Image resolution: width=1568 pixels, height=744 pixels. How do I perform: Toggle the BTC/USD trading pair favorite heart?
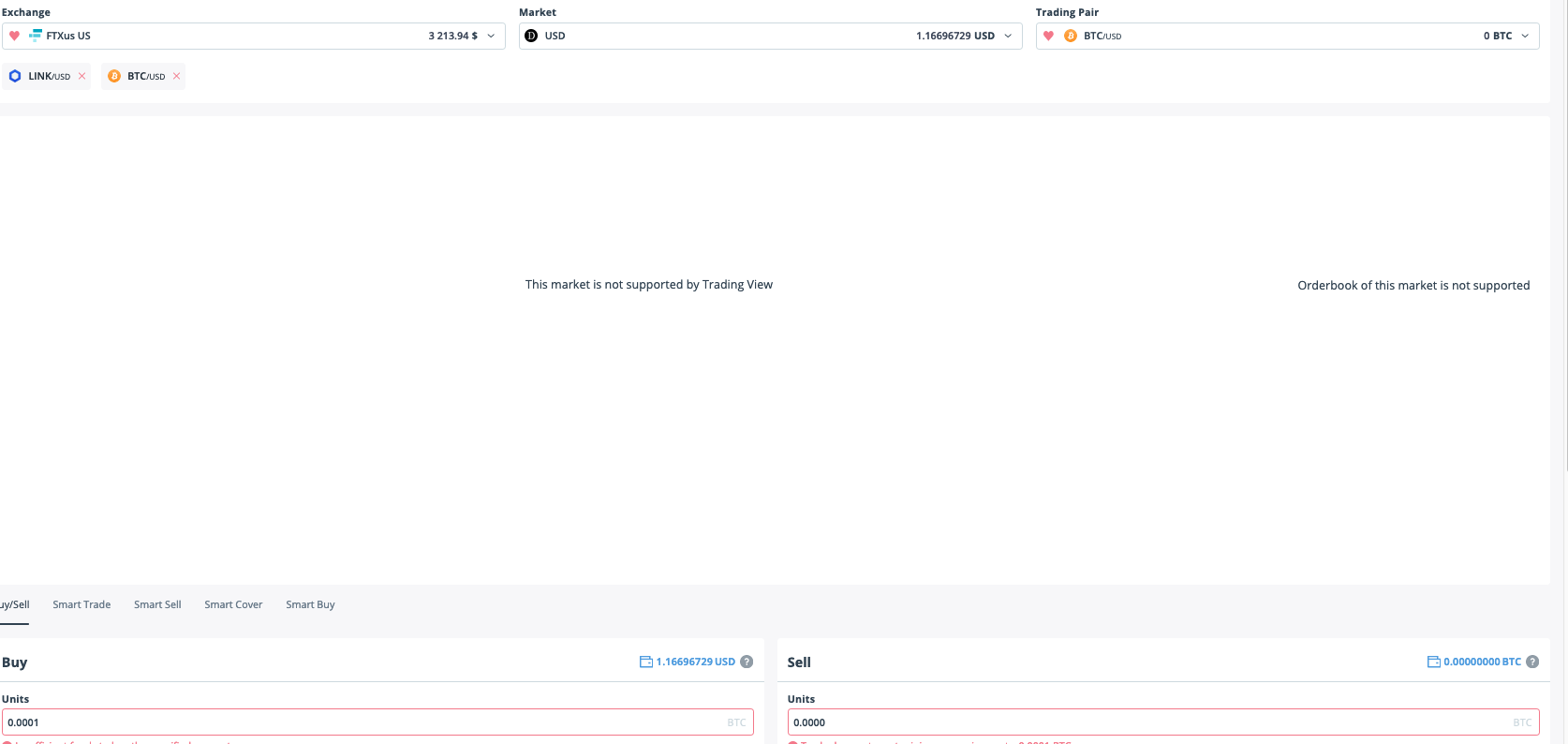pyautogui.click(x=1048, y=36)
